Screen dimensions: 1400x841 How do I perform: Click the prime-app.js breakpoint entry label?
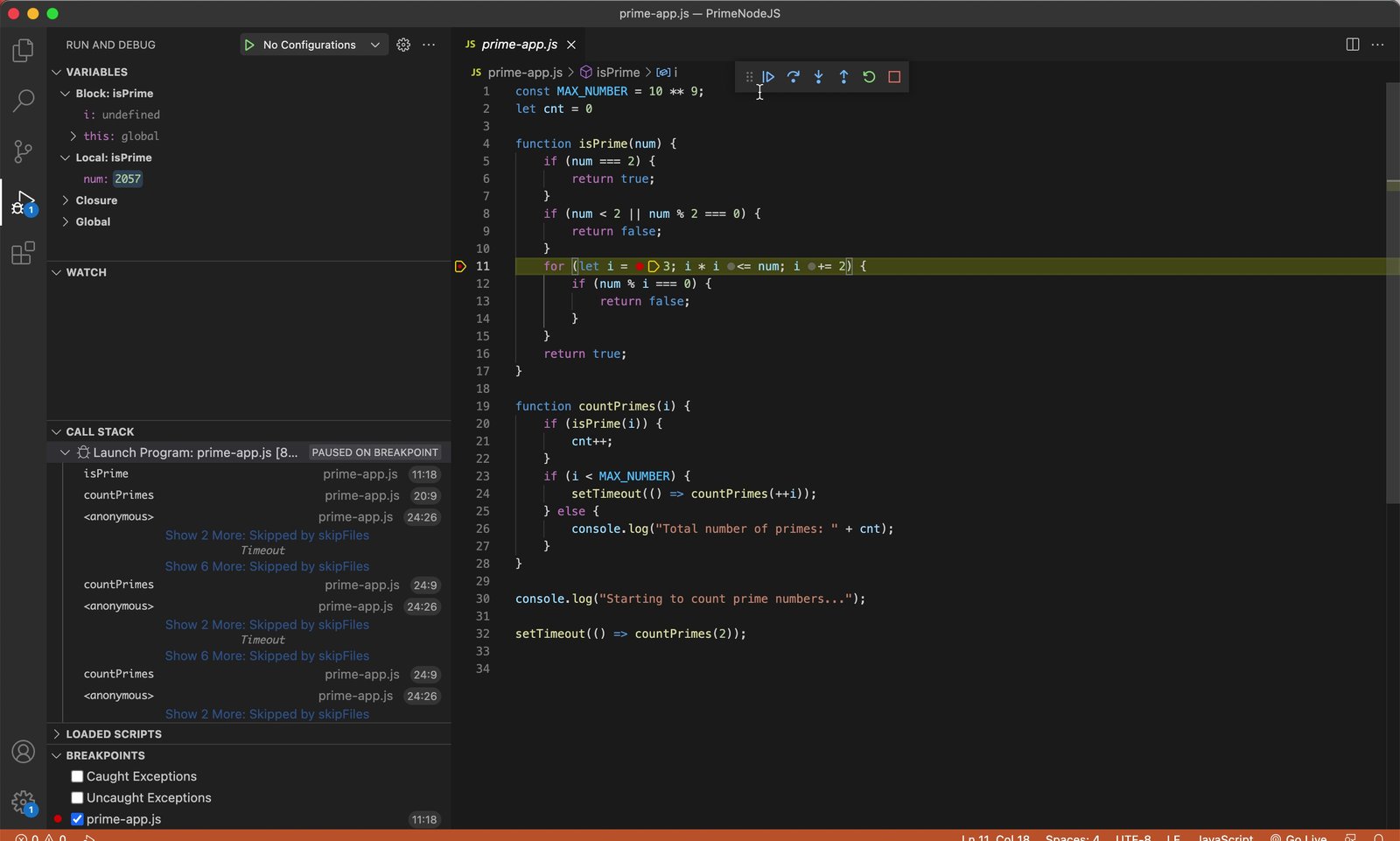point(123,819)
